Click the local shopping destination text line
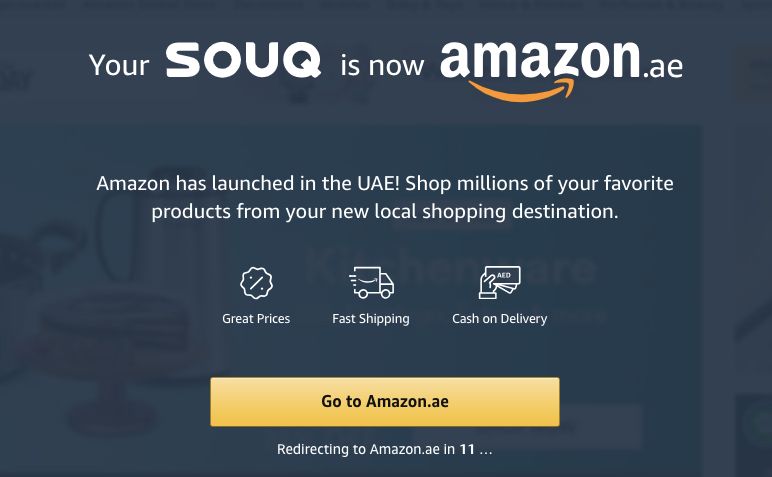The image size is (772, 477). click(385, 212)
